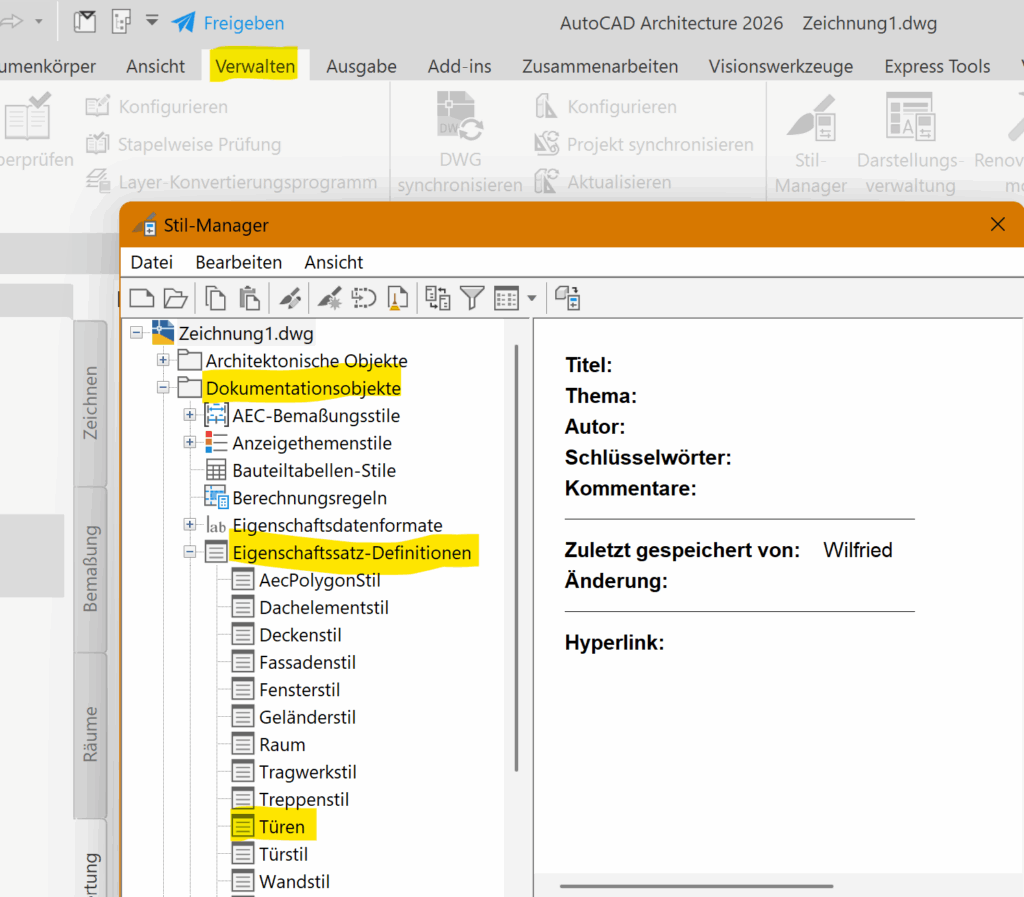Switch to the Ausgabe ribbon tab
Viewport: 1024px width, 897px height.
point(361,67)
